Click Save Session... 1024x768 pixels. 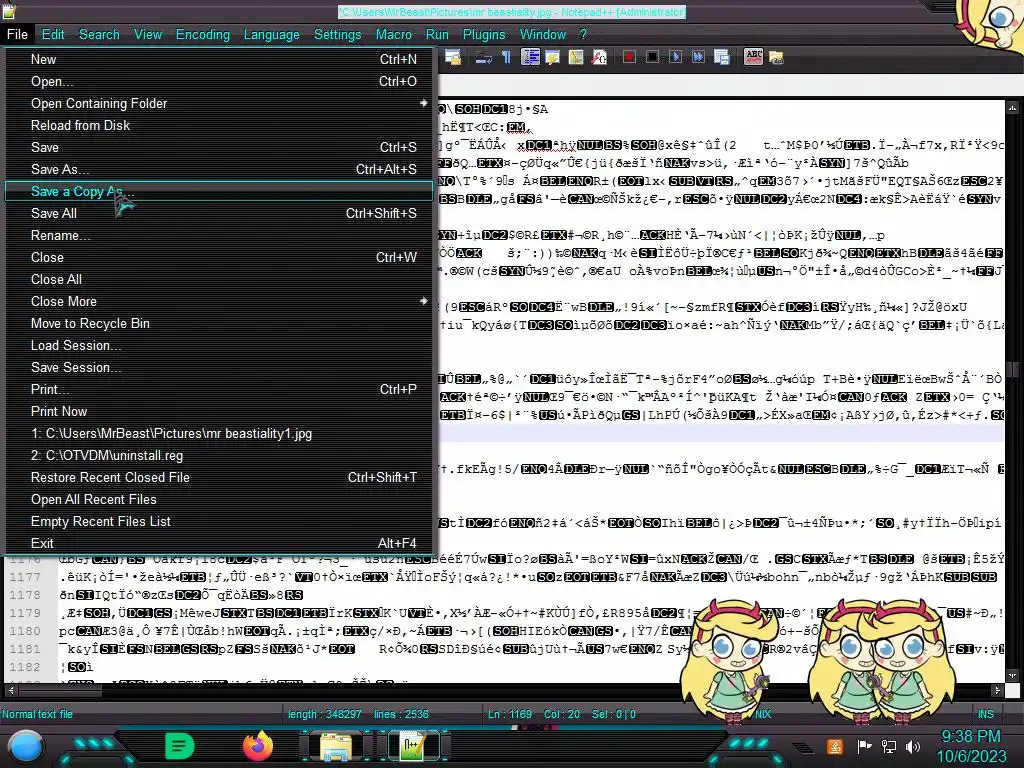coord(219,368)
